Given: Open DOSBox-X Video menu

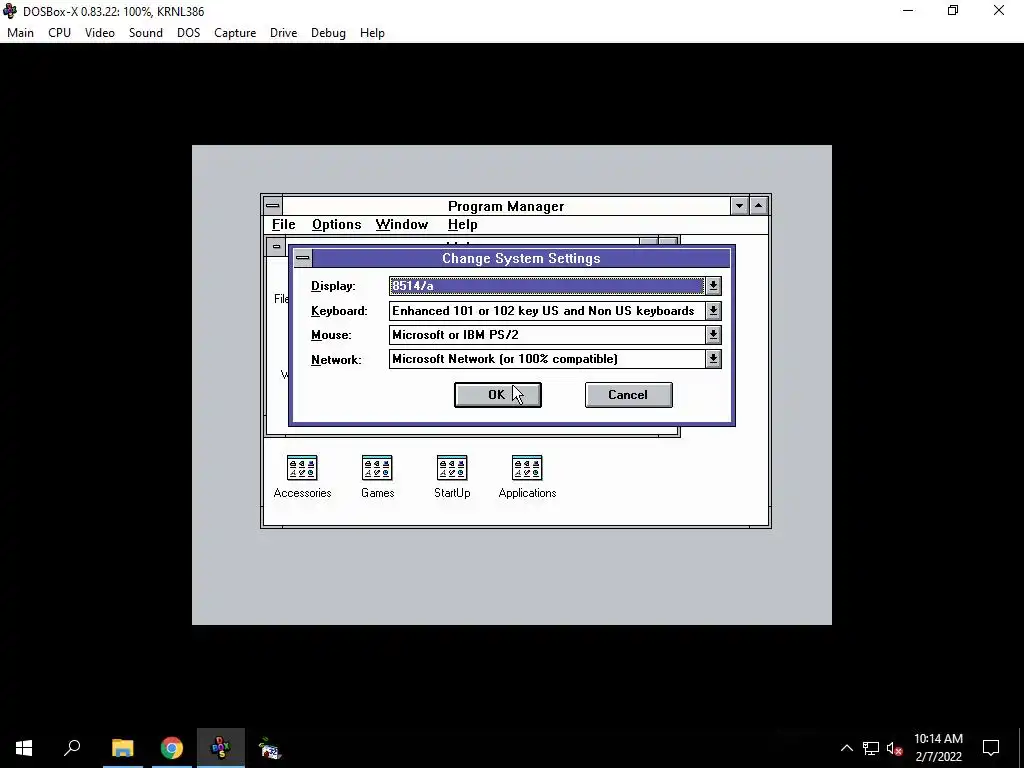Looking at the screenshot, I should [x=100, y=33].
